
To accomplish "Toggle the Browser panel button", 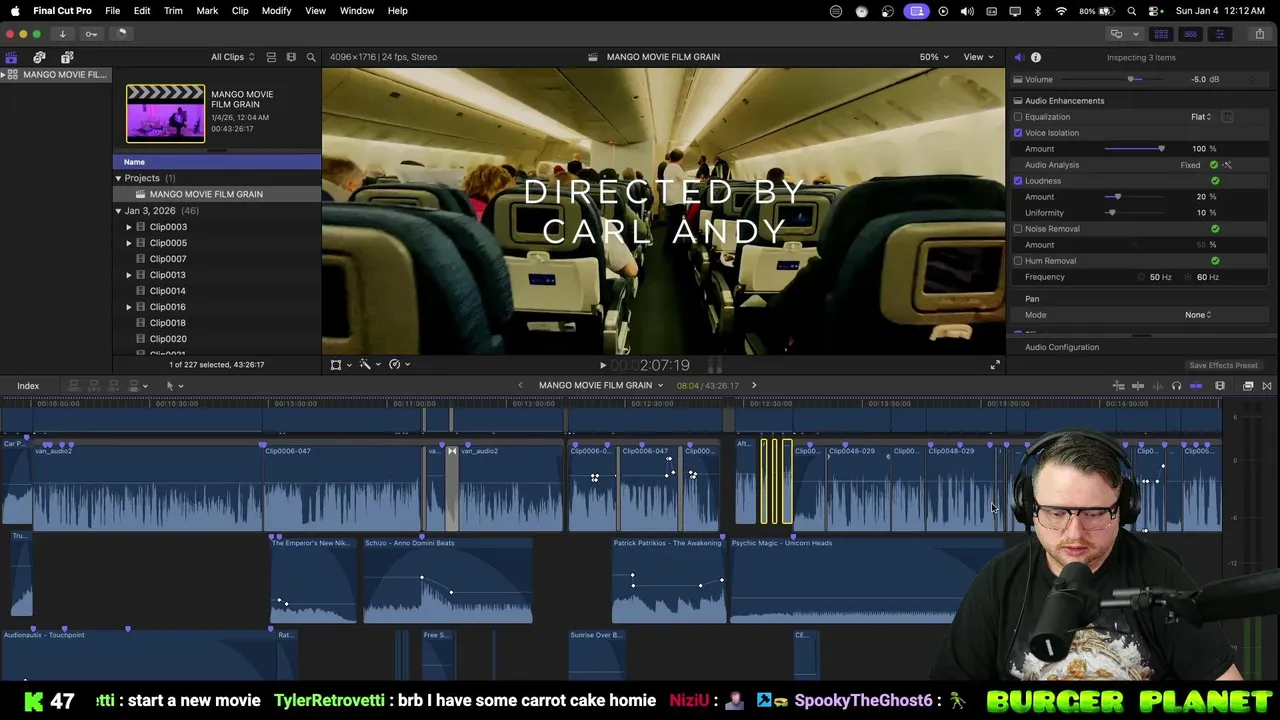I will (1161, 33).
